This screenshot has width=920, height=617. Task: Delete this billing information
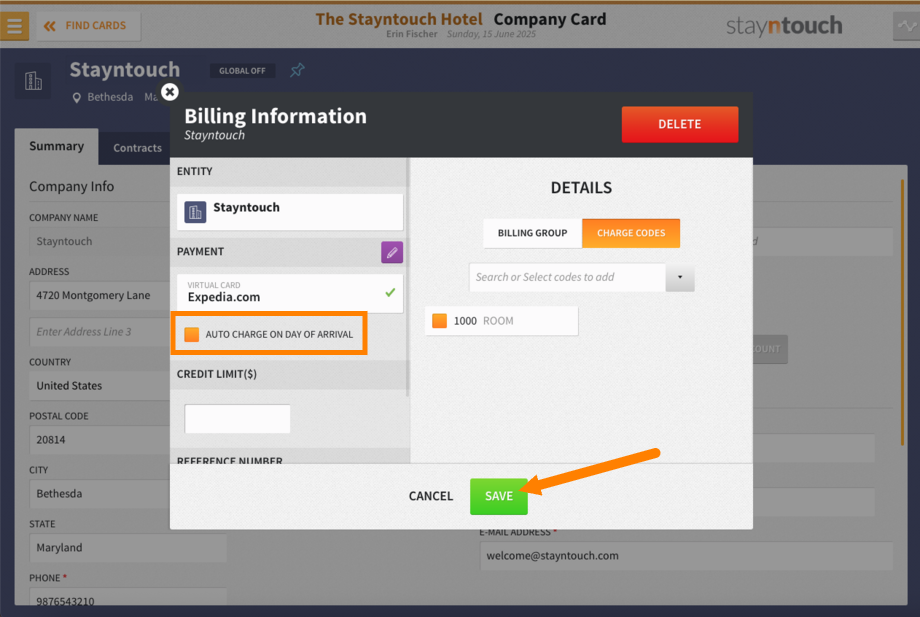[679, 124]
